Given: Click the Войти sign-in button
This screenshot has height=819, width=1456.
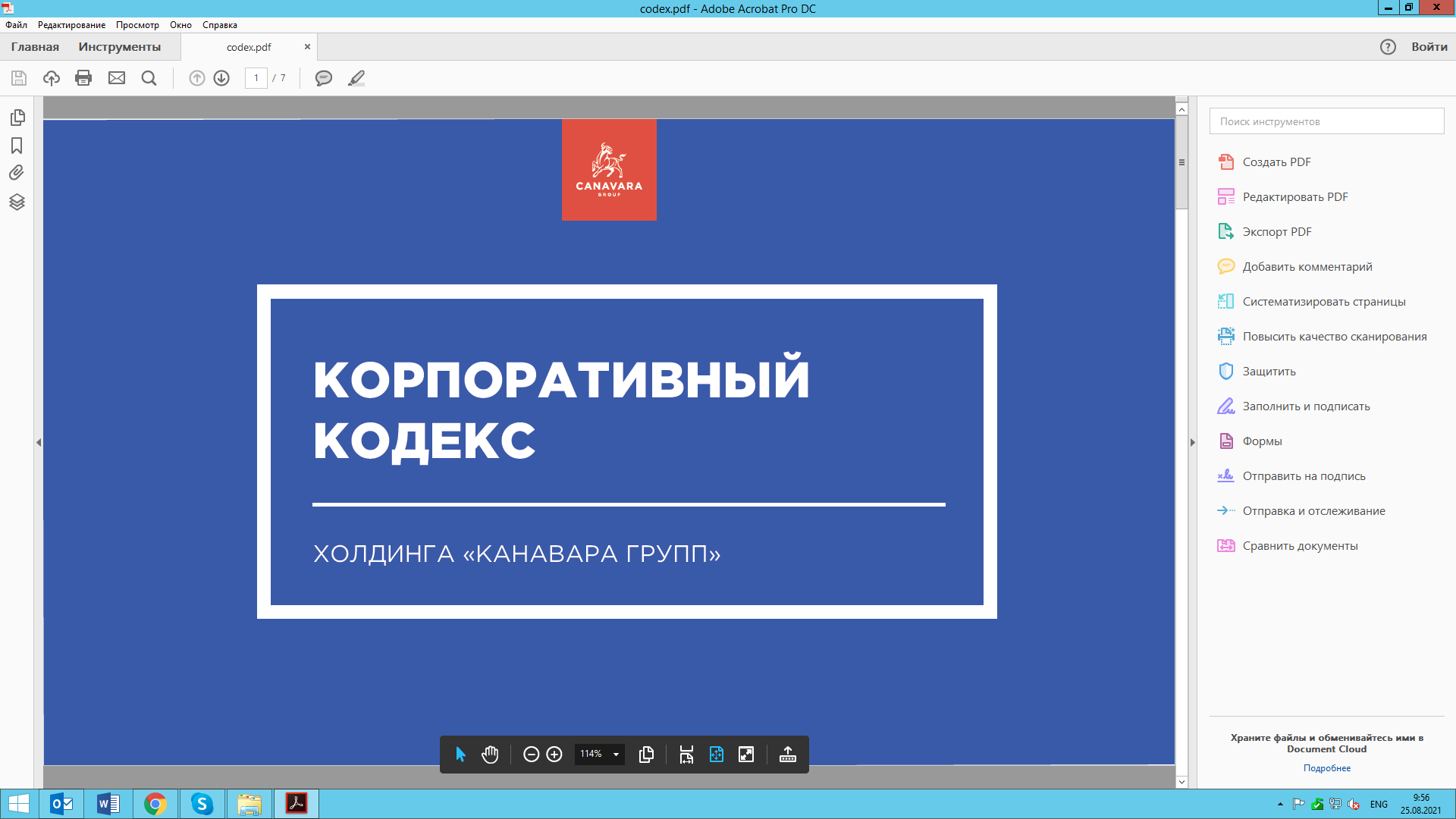Looking at the screenshot, I should point(1429,47).
